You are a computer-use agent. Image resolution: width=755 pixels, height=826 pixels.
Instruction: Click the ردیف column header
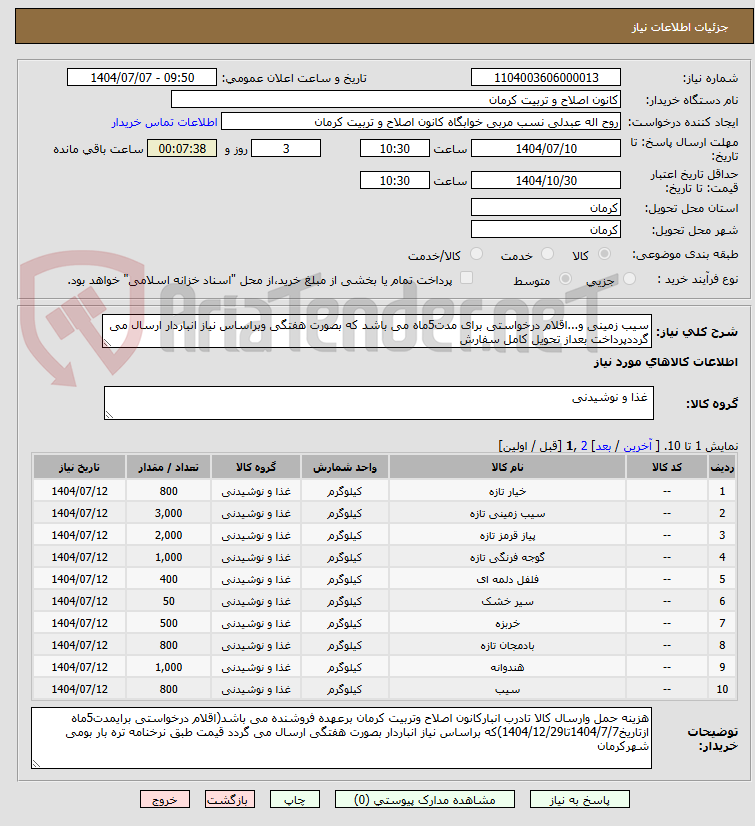[722, 467]
